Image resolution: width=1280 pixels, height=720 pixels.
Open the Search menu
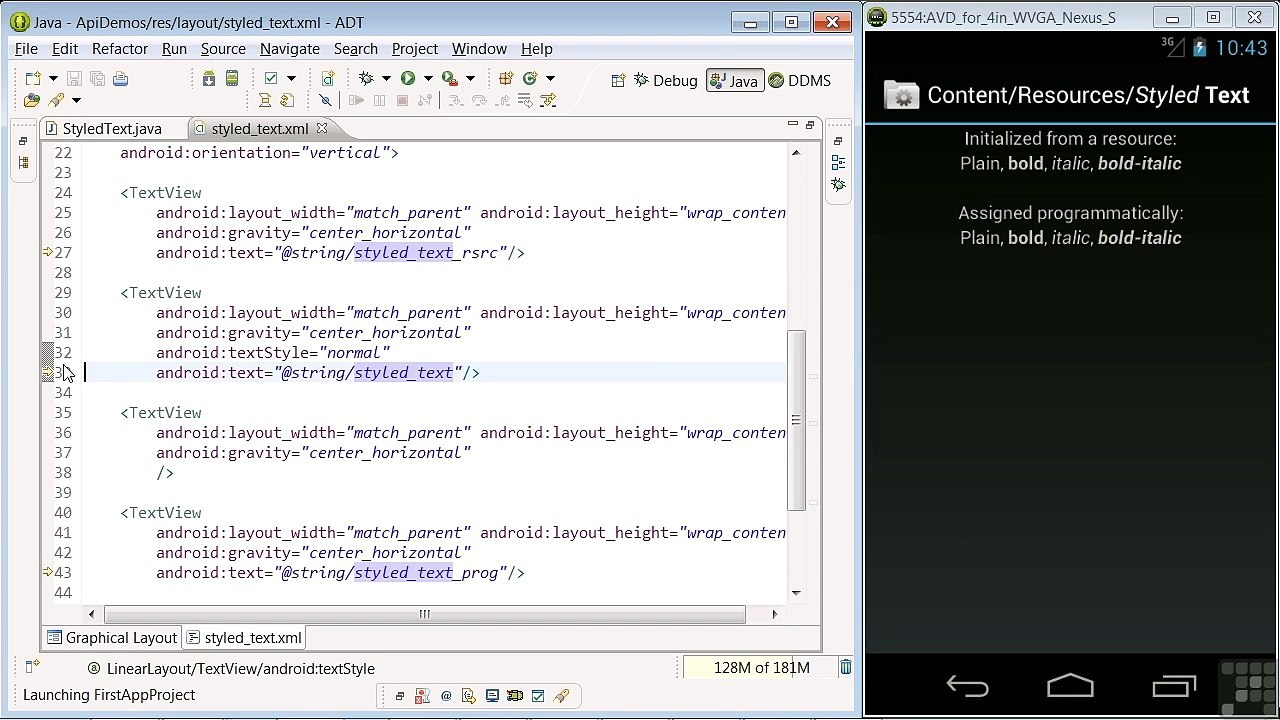[356, 49]
